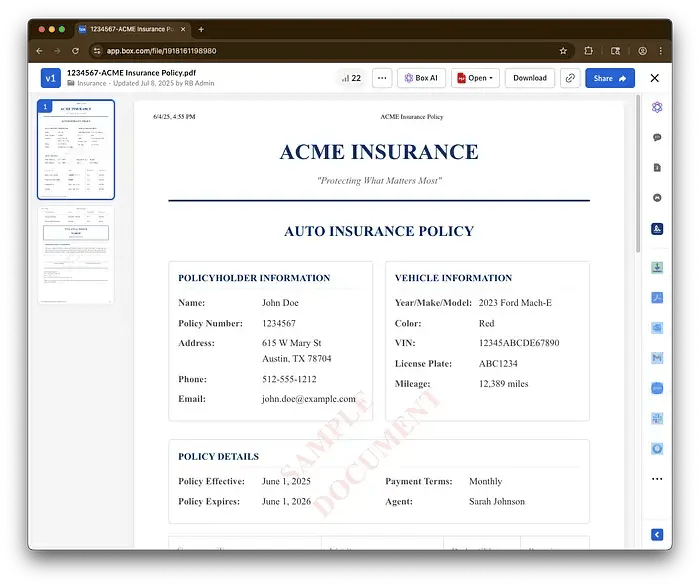Open the comments sidebar icon
This screenshot has width=700, height=587.
657,137
